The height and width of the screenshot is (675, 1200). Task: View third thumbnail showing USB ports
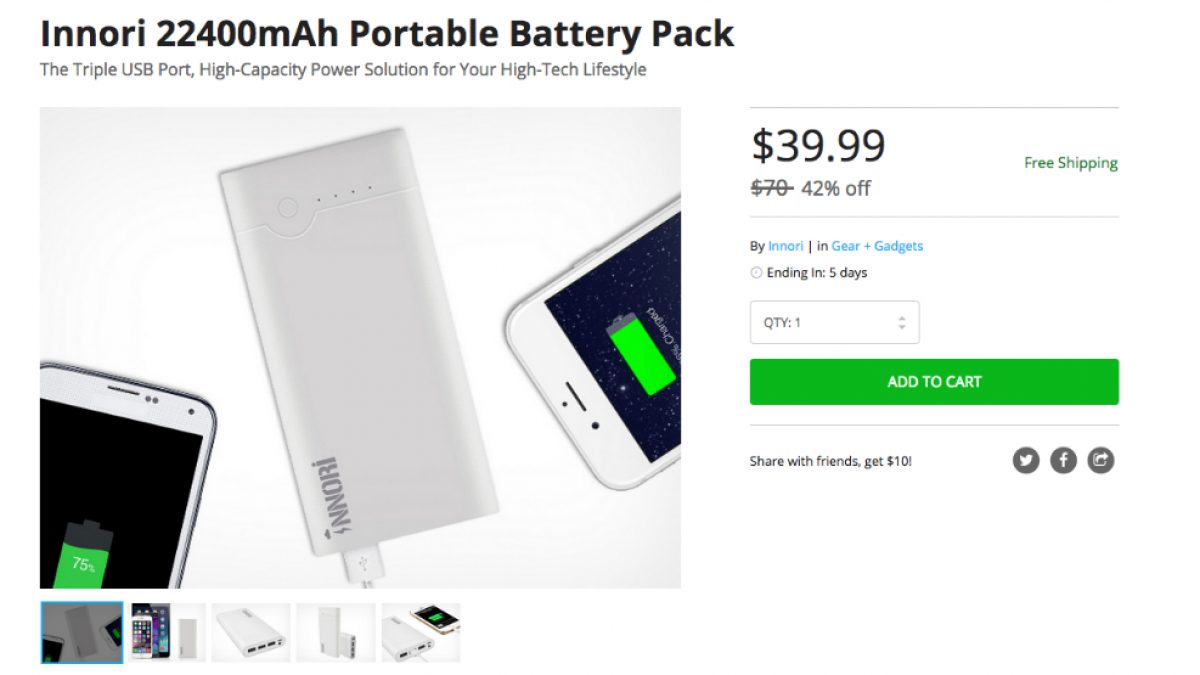[251, 632]
